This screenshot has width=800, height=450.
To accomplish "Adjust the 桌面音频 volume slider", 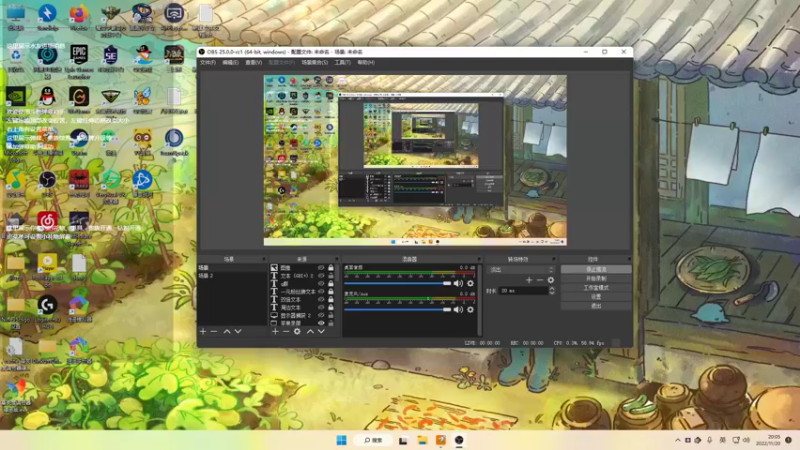I will [x=398, y=283].
